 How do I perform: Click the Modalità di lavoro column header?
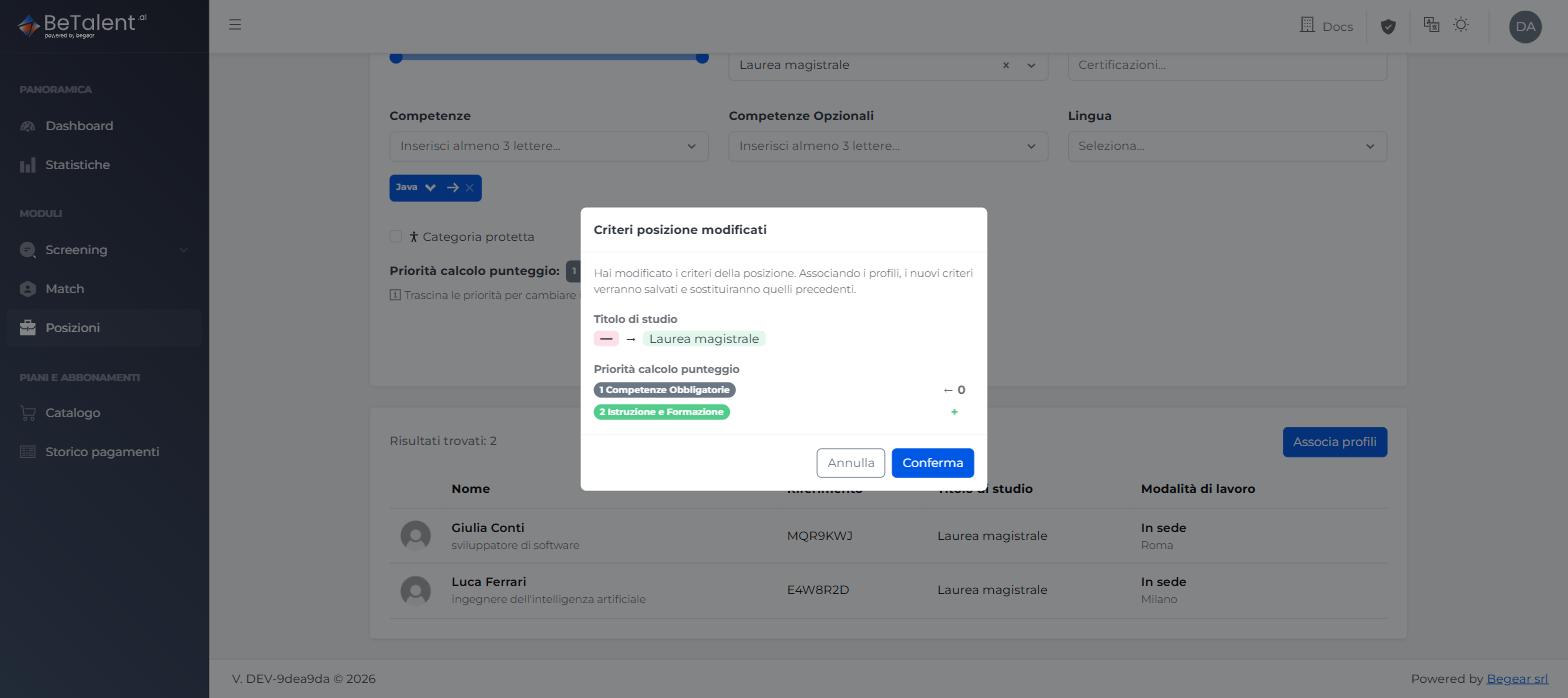[x=1198, y=489]
